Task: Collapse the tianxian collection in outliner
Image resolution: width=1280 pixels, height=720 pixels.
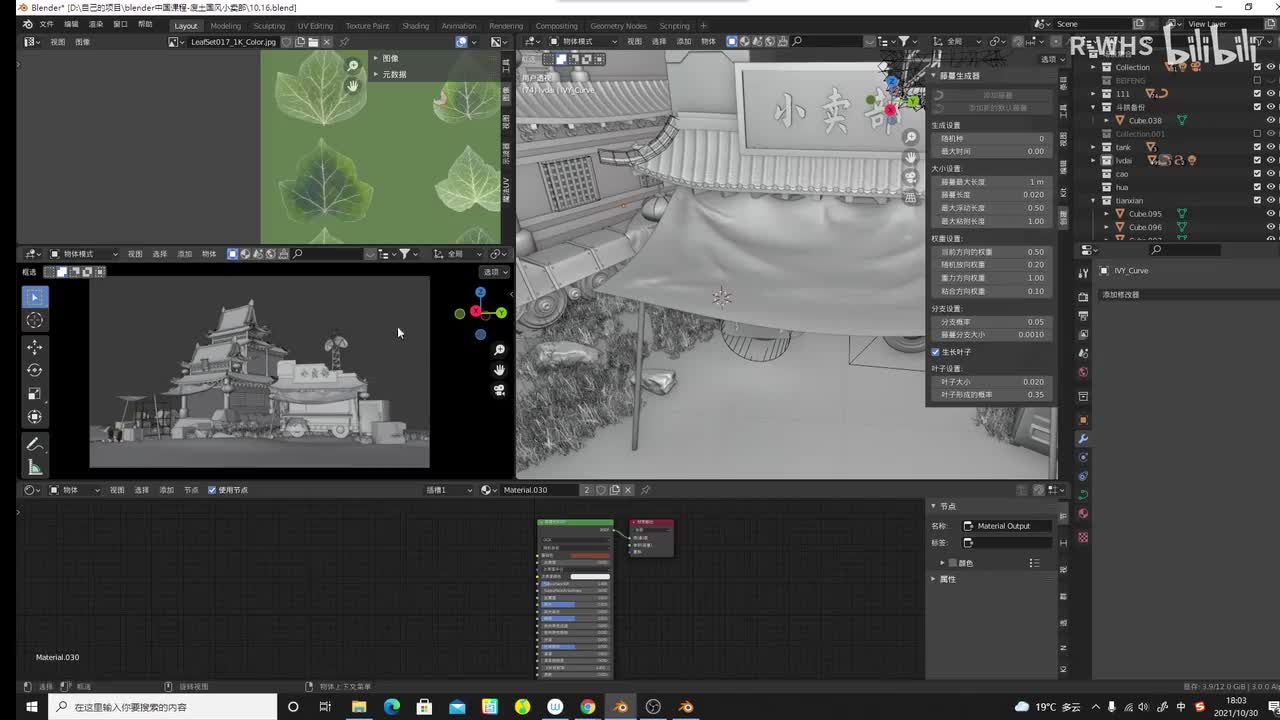Action: [x=1093, y=200]
